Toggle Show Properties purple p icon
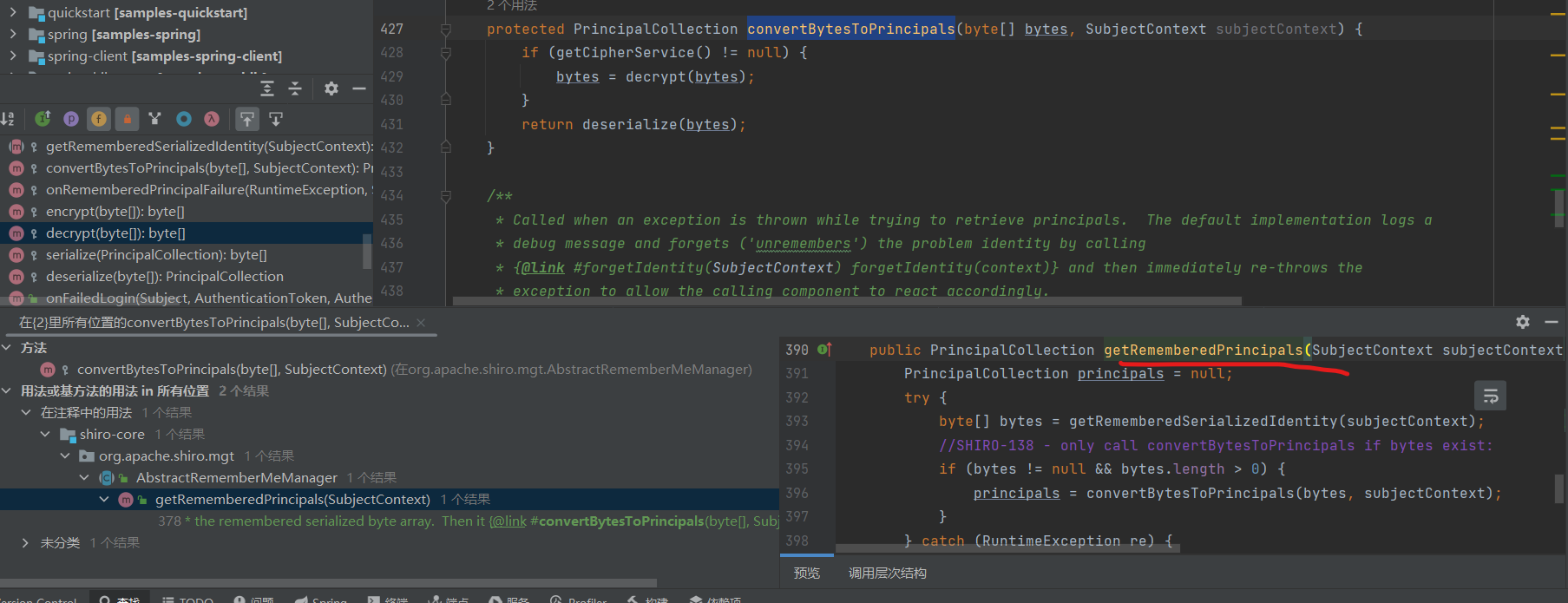The height and width of the screenshot is (603, 1568). (71, 119)
